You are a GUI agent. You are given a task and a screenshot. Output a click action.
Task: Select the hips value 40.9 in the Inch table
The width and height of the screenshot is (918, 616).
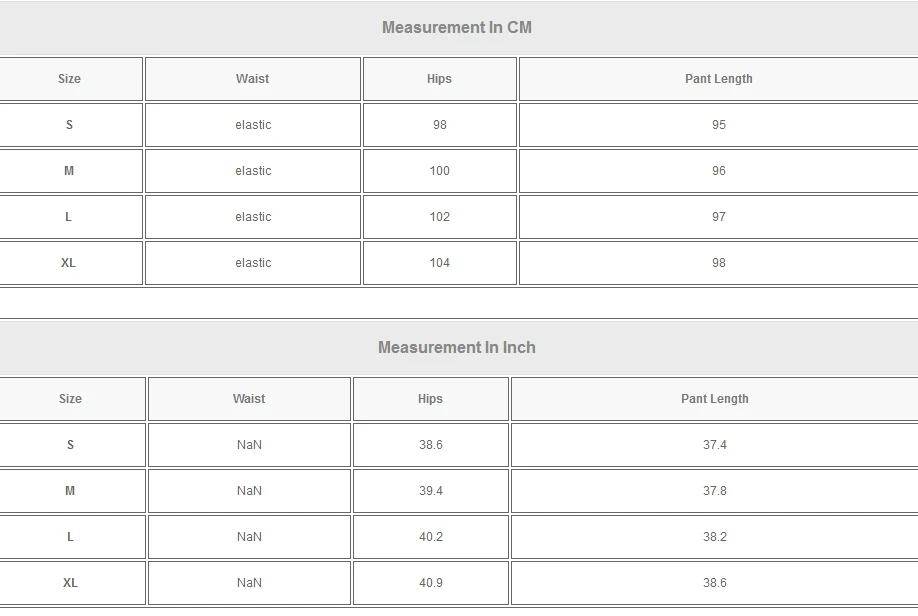point(430,583)
